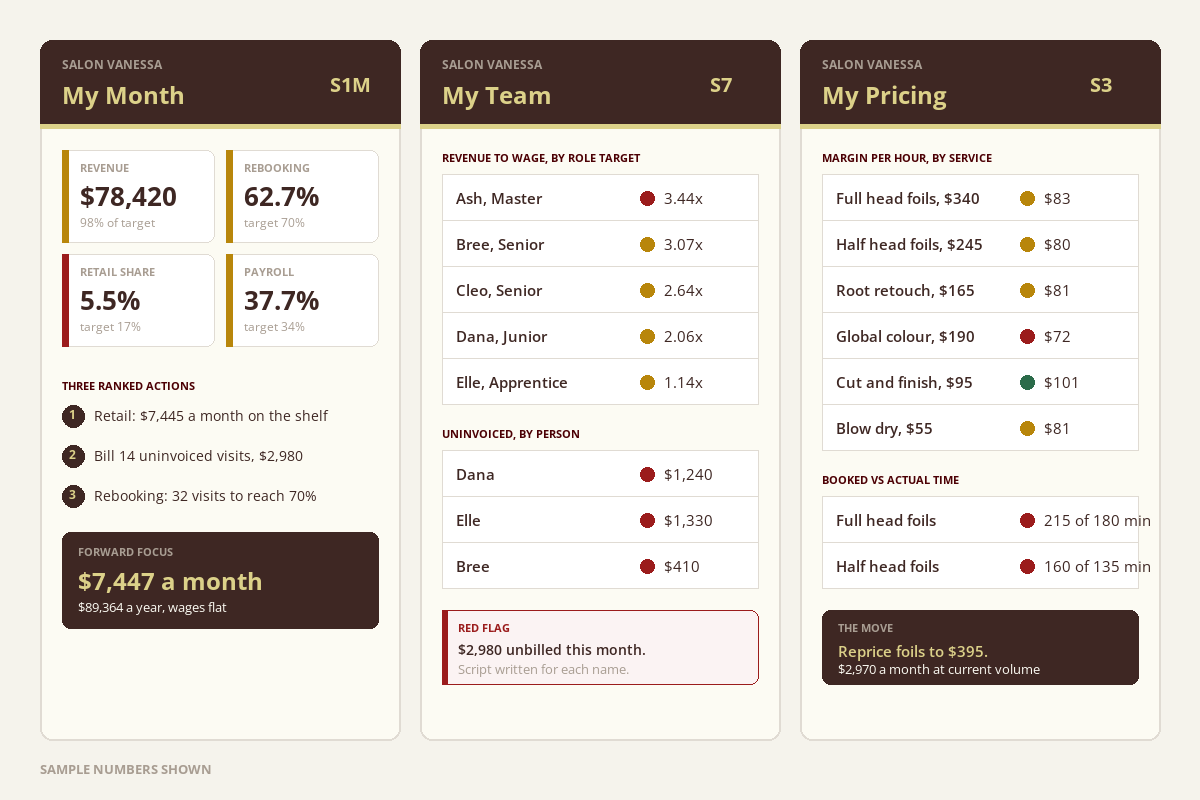Click the Forward Focus $7,447 a month panel

coord(220,580)
